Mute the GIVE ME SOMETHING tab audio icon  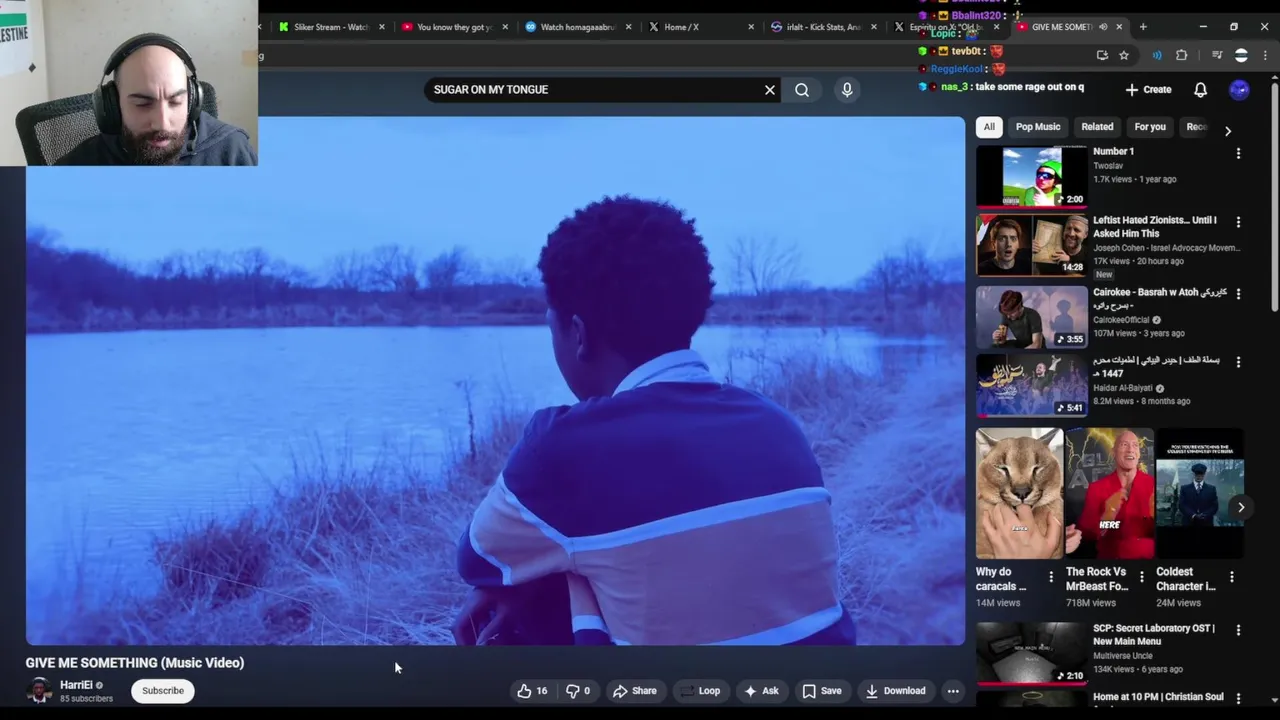[x=1103, y=27]
